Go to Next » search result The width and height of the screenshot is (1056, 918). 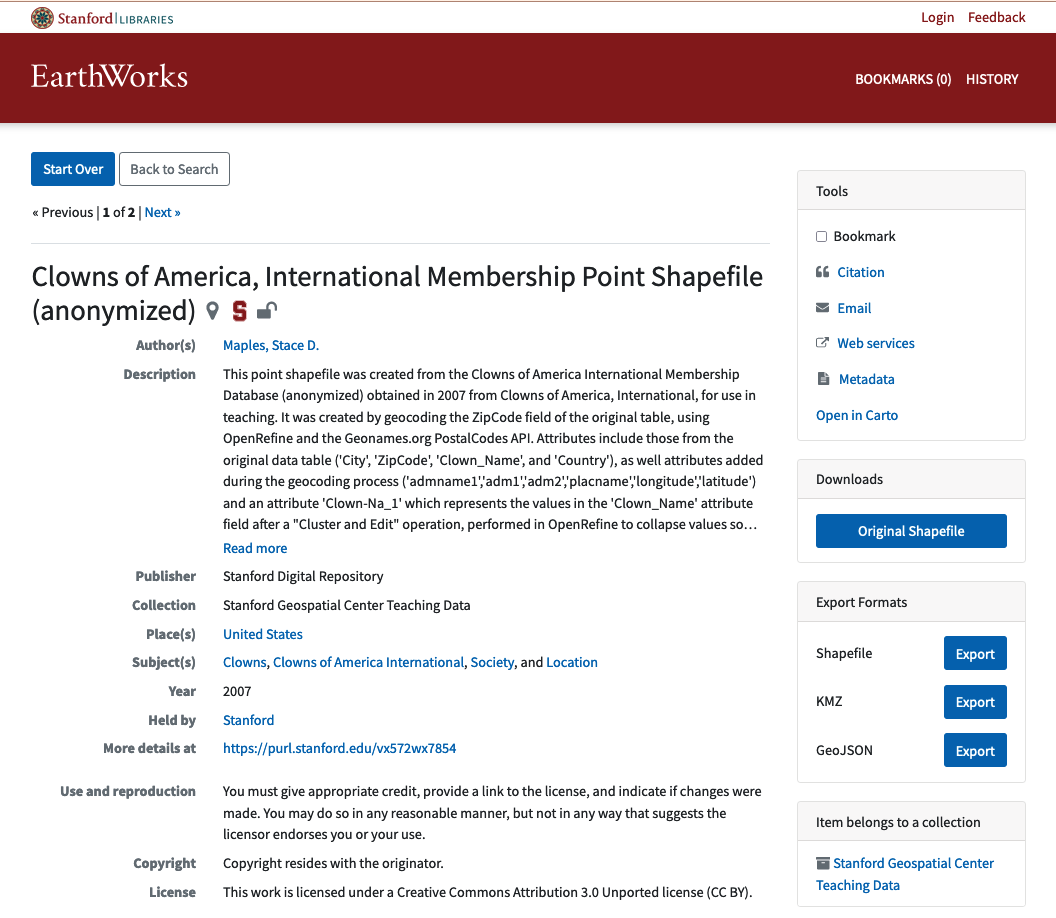(162, 212)
